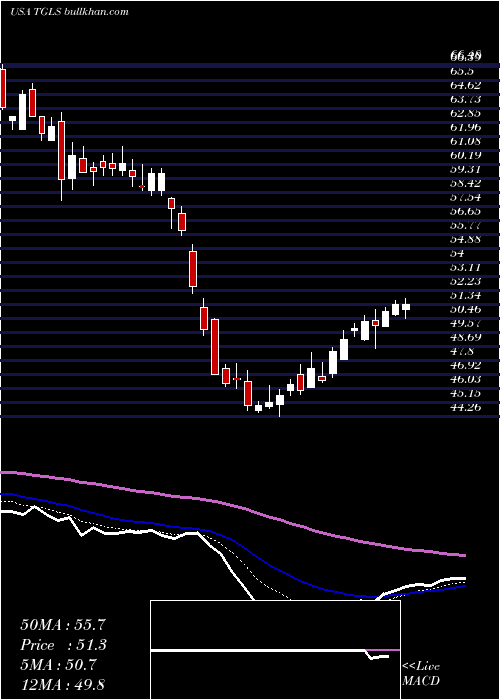Pick the 61.08 price level label
The height and width of the screenshot is (700, 500).
(466, 141)
